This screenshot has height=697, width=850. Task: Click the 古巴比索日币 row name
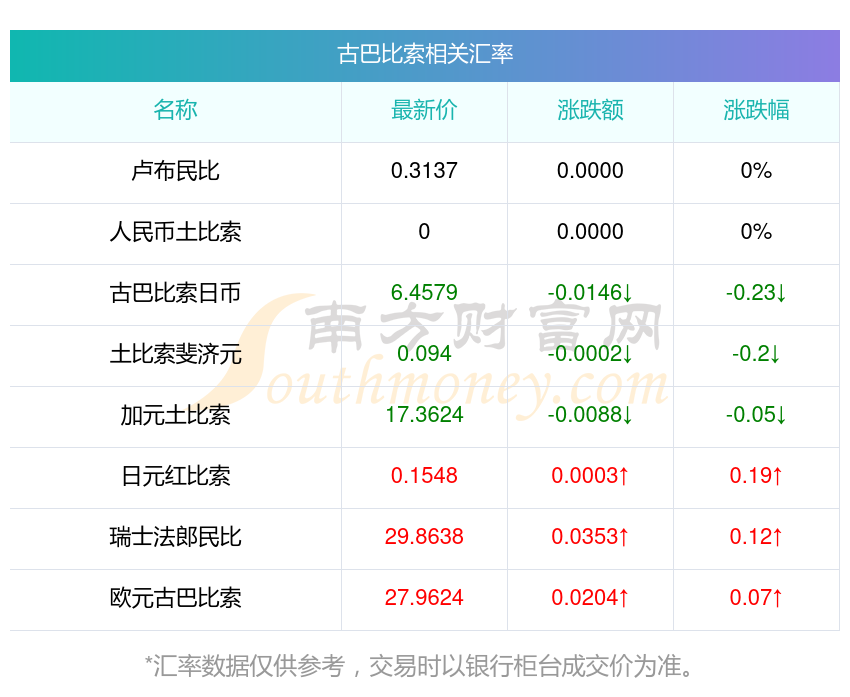(175, 293)
